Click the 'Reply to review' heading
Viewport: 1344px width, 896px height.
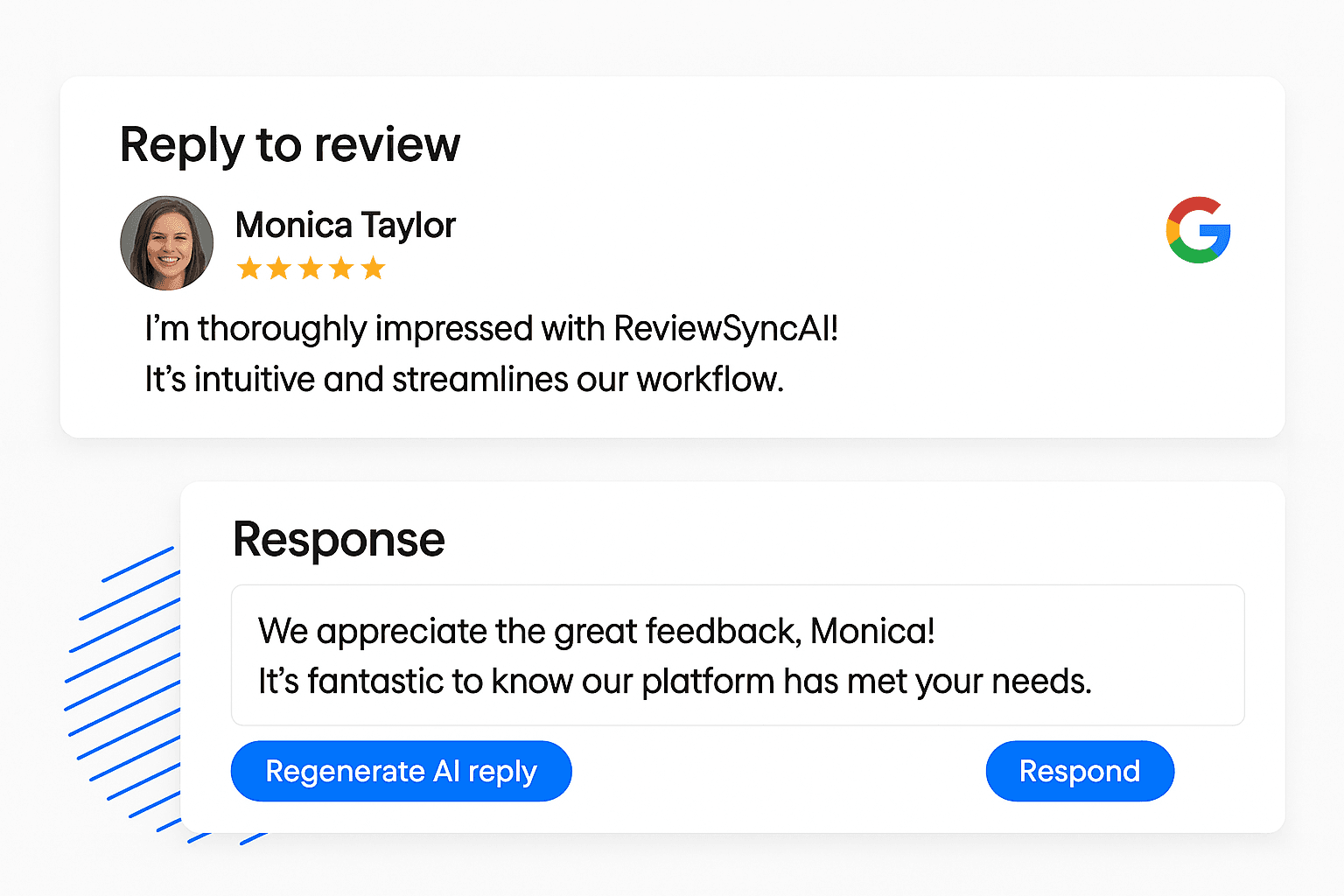coord(290,144)
